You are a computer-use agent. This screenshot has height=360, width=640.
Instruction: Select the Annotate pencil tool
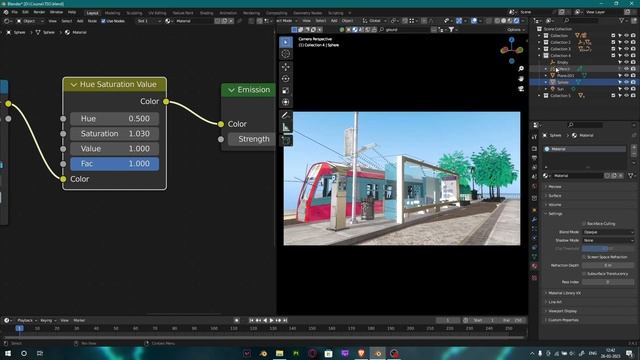[x=286, y=116]
